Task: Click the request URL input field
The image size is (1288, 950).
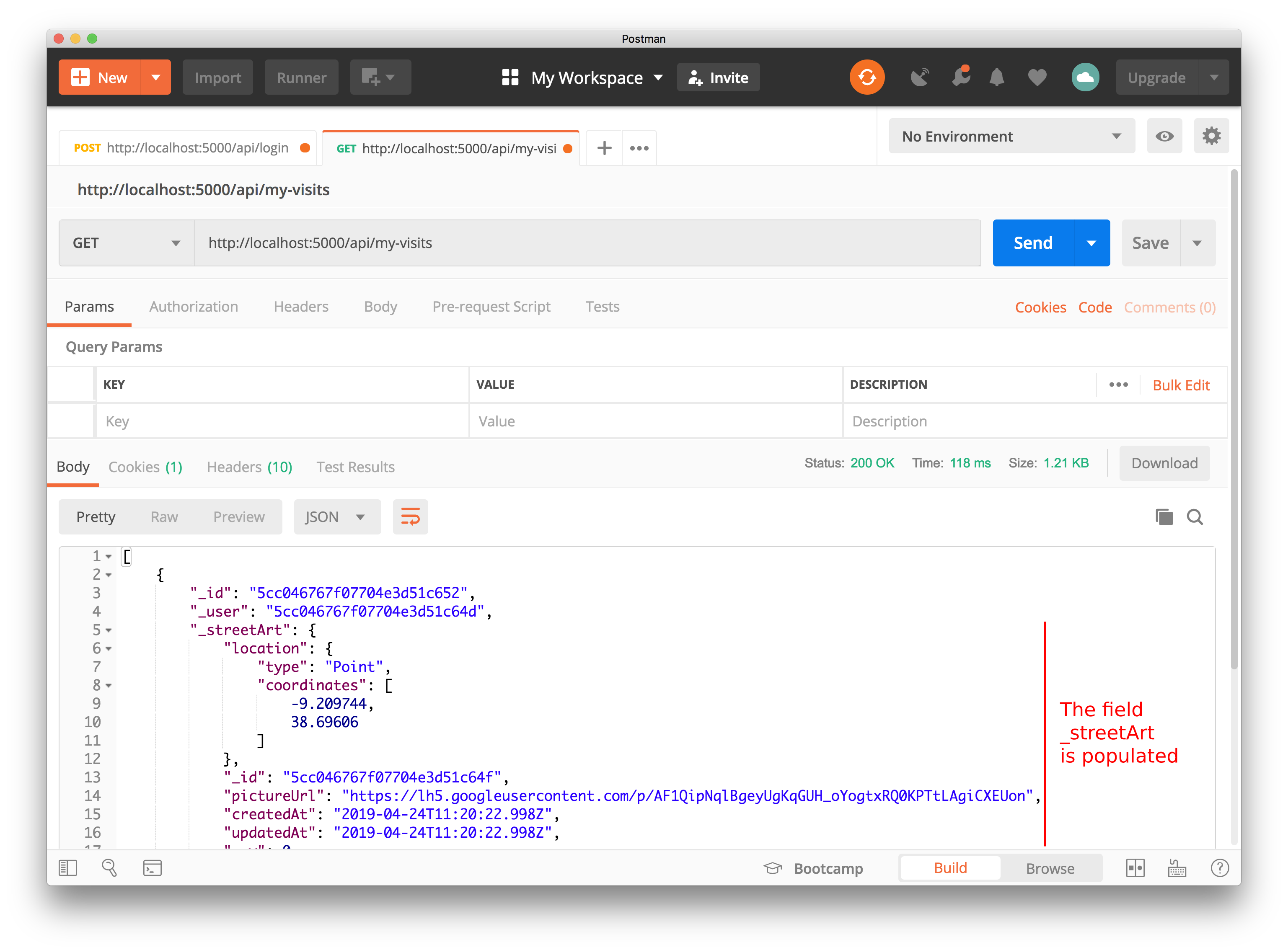Action: [587, 243]
